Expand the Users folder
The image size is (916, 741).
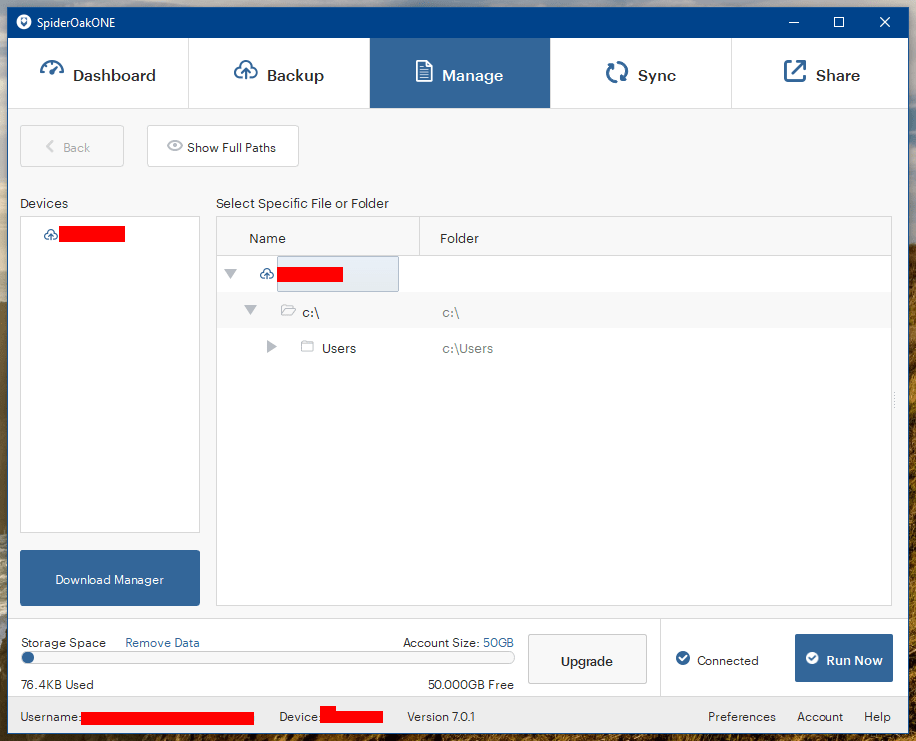(271, 347)
